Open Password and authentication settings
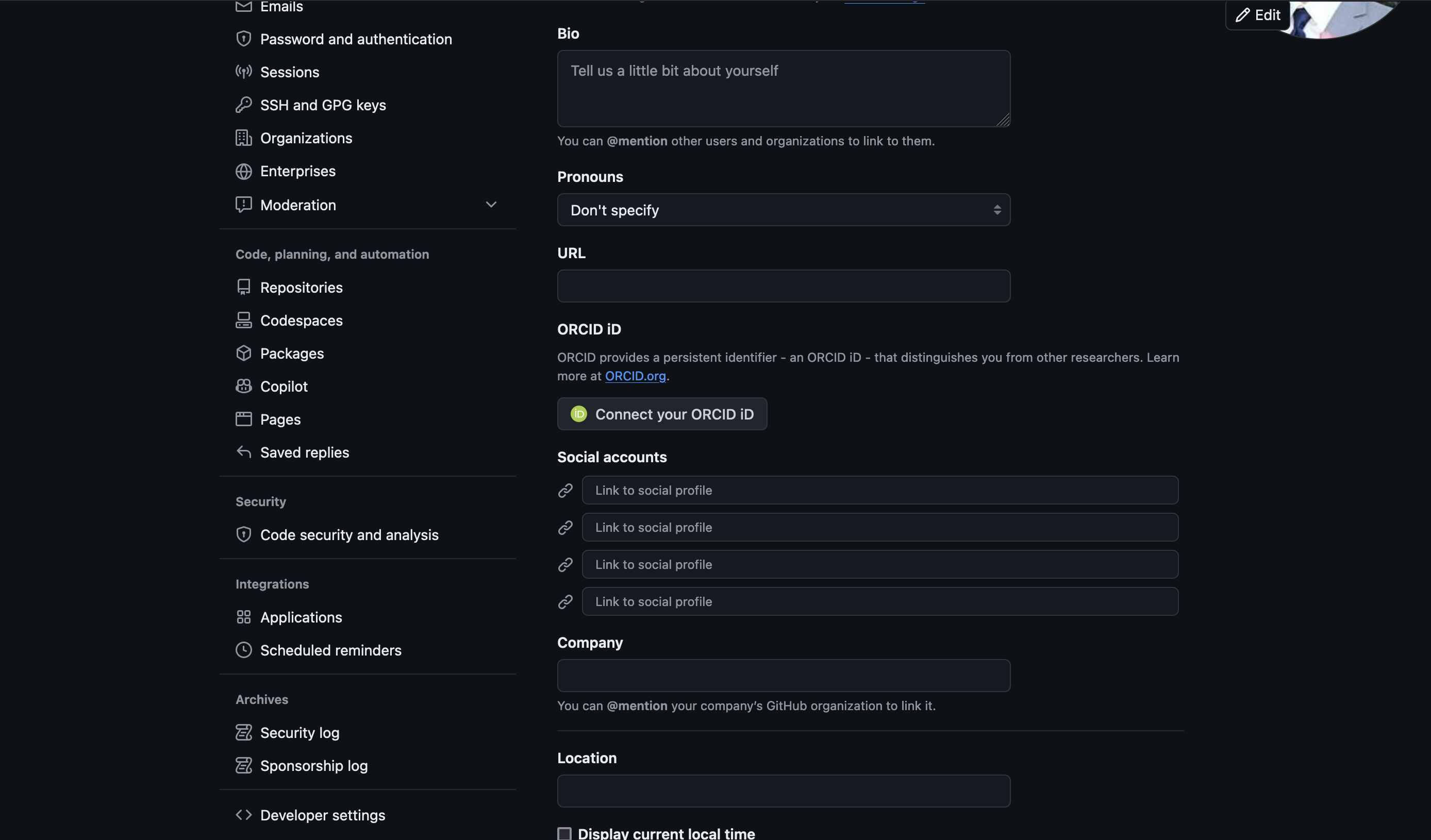This screenshot has width=1431, height=840. (356, 39)
